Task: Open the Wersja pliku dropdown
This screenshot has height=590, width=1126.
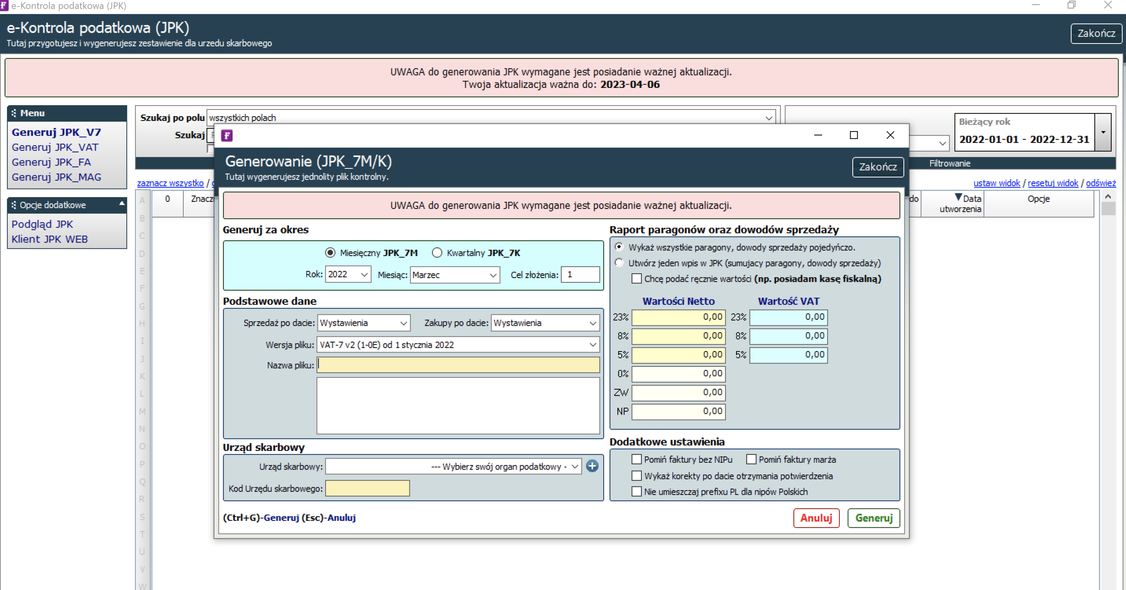Action: pos(458,345)
